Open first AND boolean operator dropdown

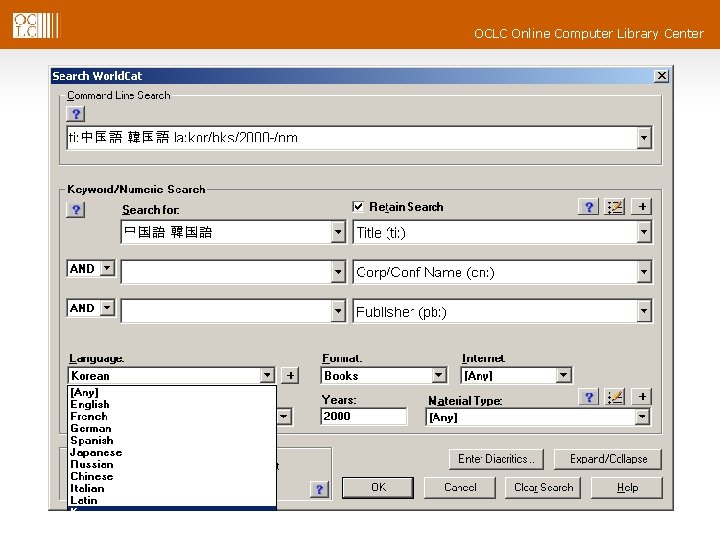pos(107,268)
